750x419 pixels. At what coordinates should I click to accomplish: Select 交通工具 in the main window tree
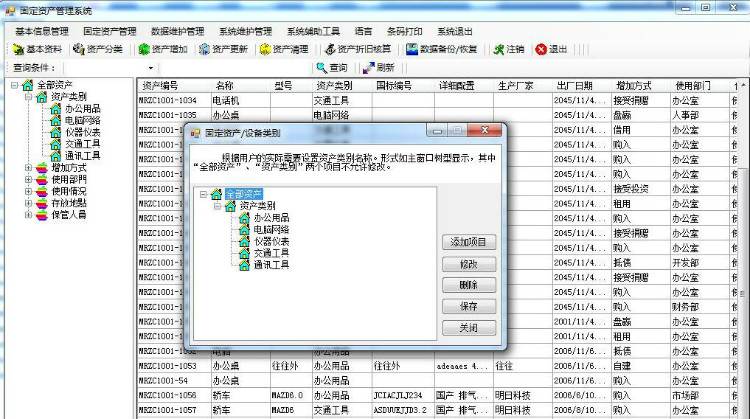82,144
